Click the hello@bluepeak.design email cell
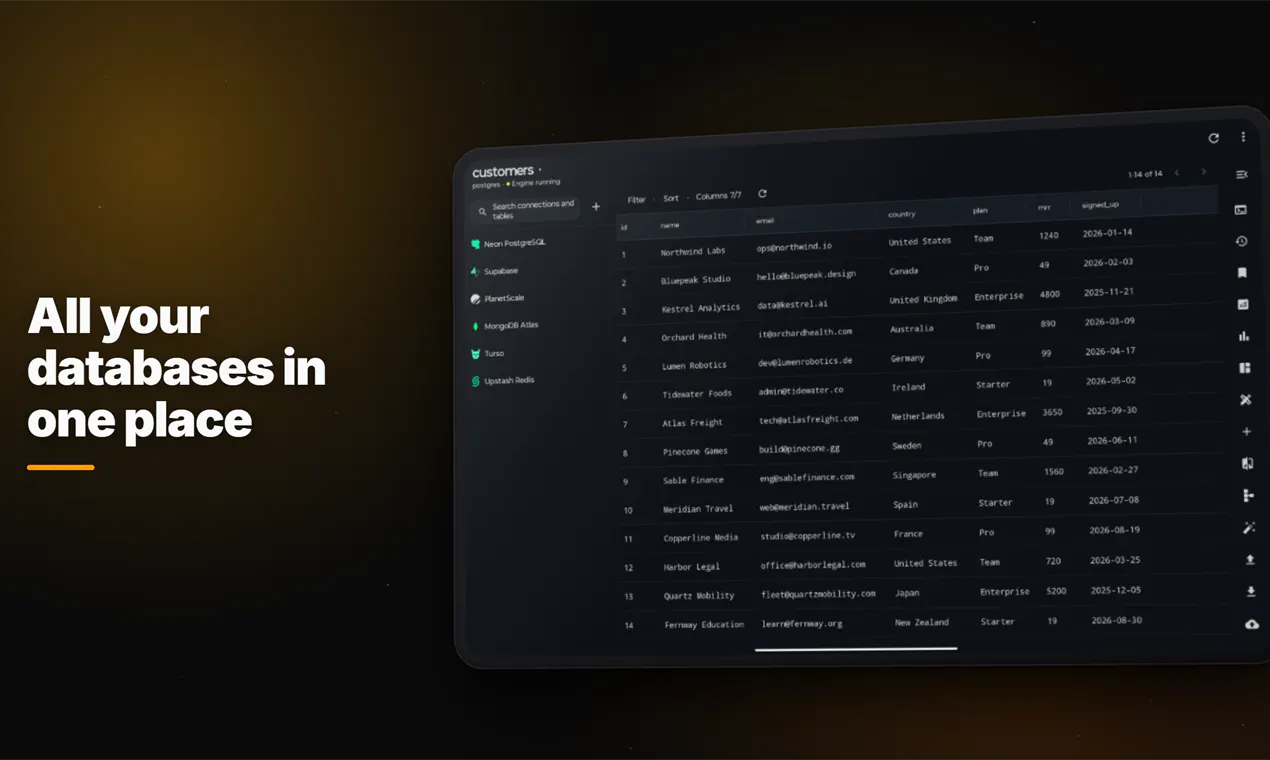The image size is (1270, 760). click(x=807, y=274)
